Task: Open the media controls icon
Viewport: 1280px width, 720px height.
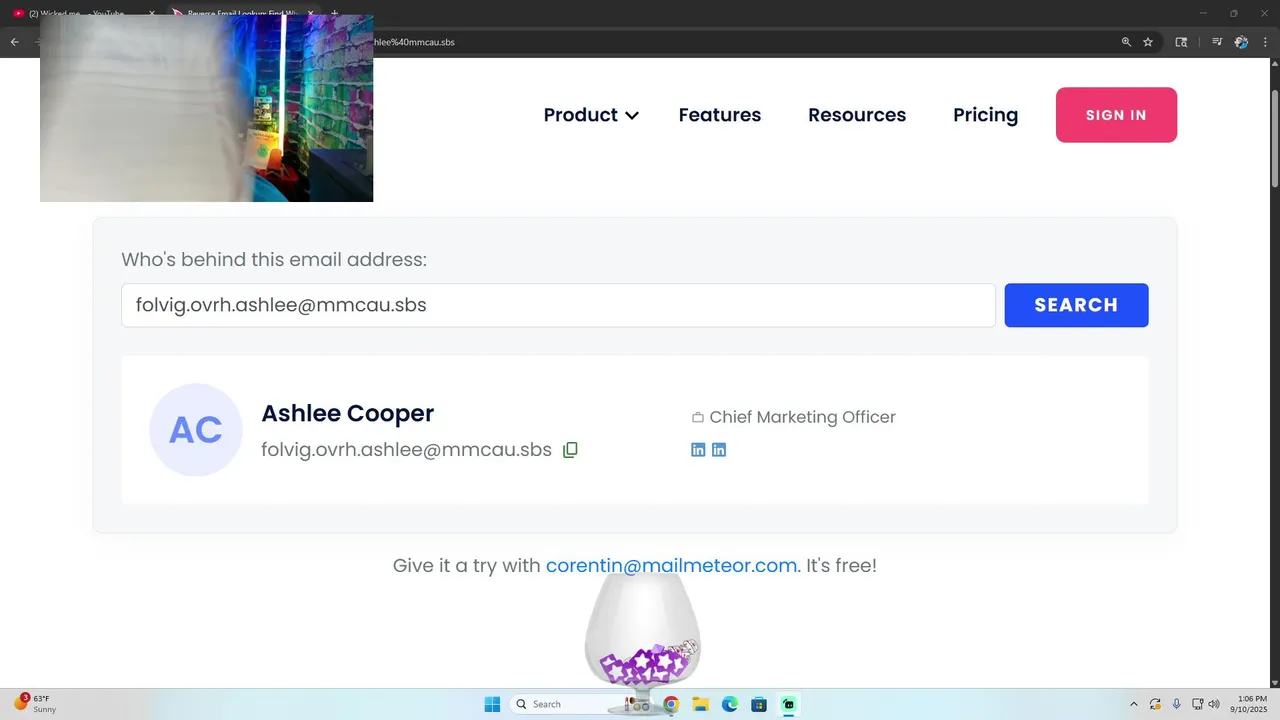Action: click(1217, 42)
